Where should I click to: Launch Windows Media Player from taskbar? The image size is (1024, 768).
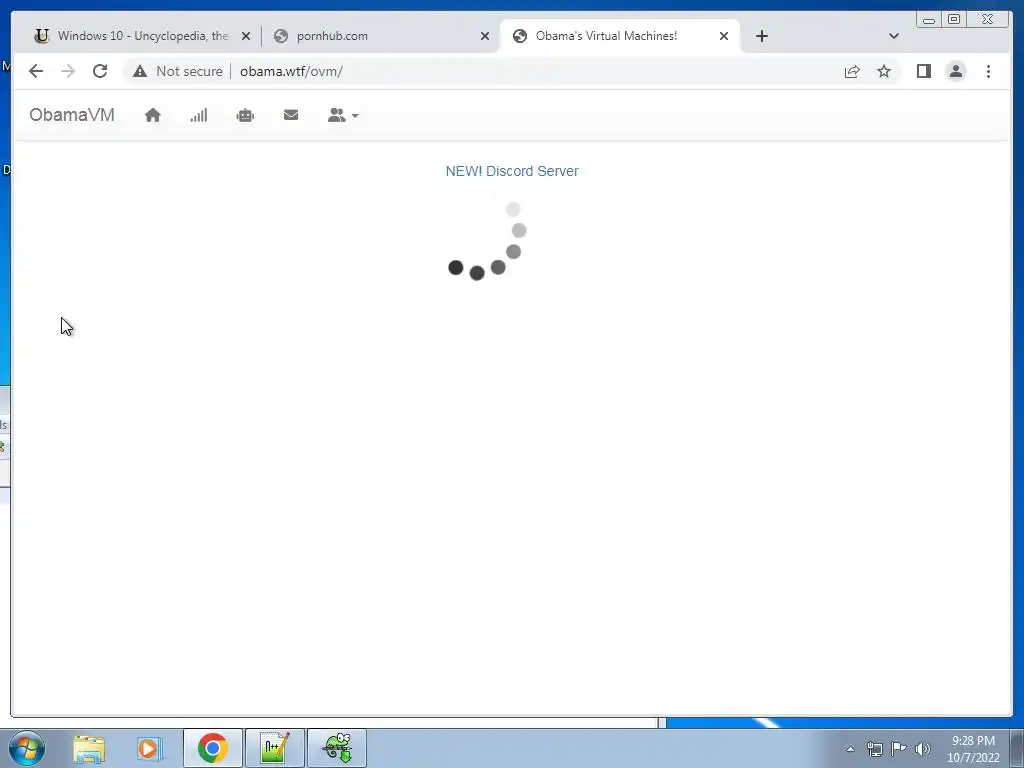coord(149,748)
